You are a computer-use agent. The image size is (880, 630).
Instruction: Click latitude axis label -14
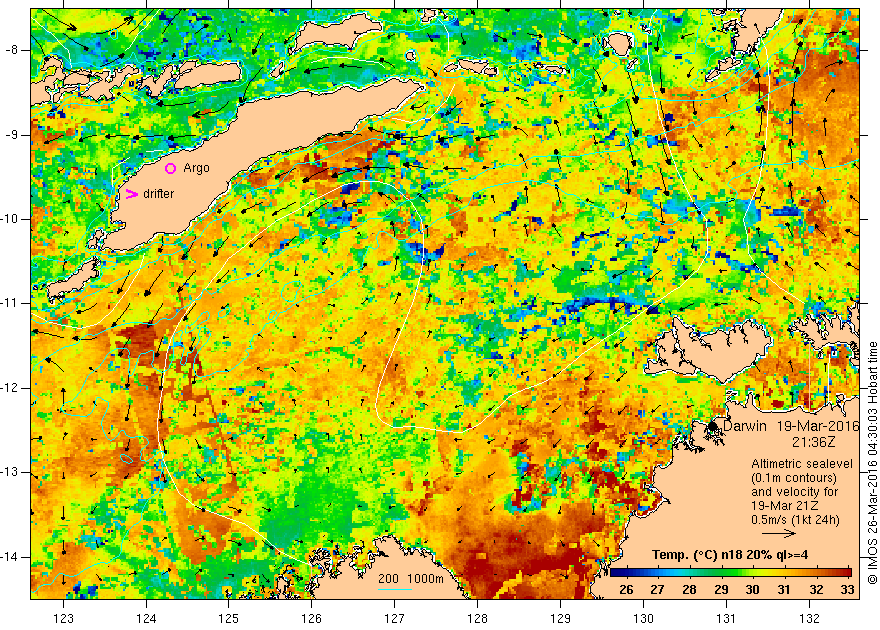pos(11,557)
